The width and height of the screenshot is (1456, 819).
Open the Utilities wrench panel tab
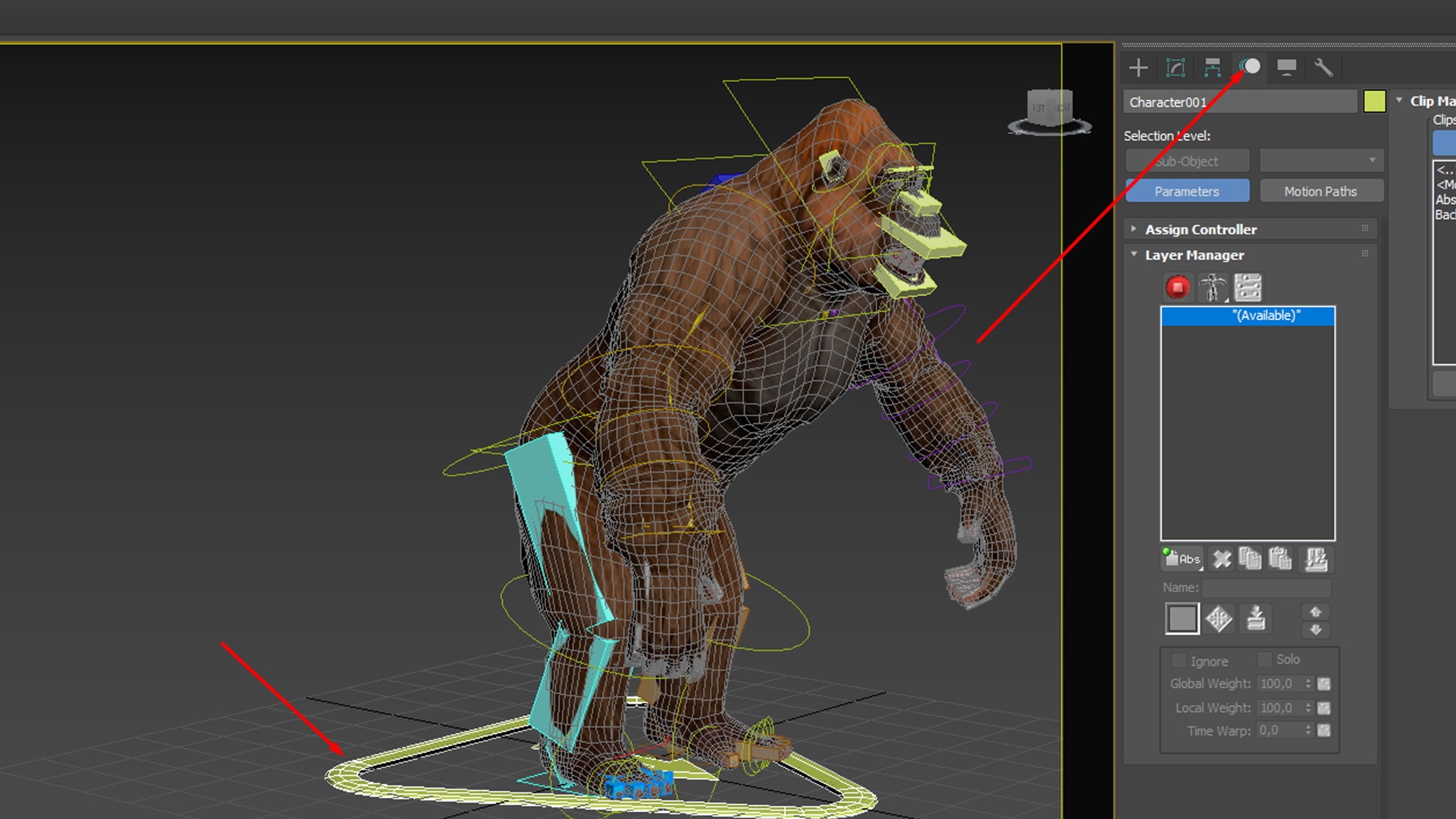tap(1324, 67)
